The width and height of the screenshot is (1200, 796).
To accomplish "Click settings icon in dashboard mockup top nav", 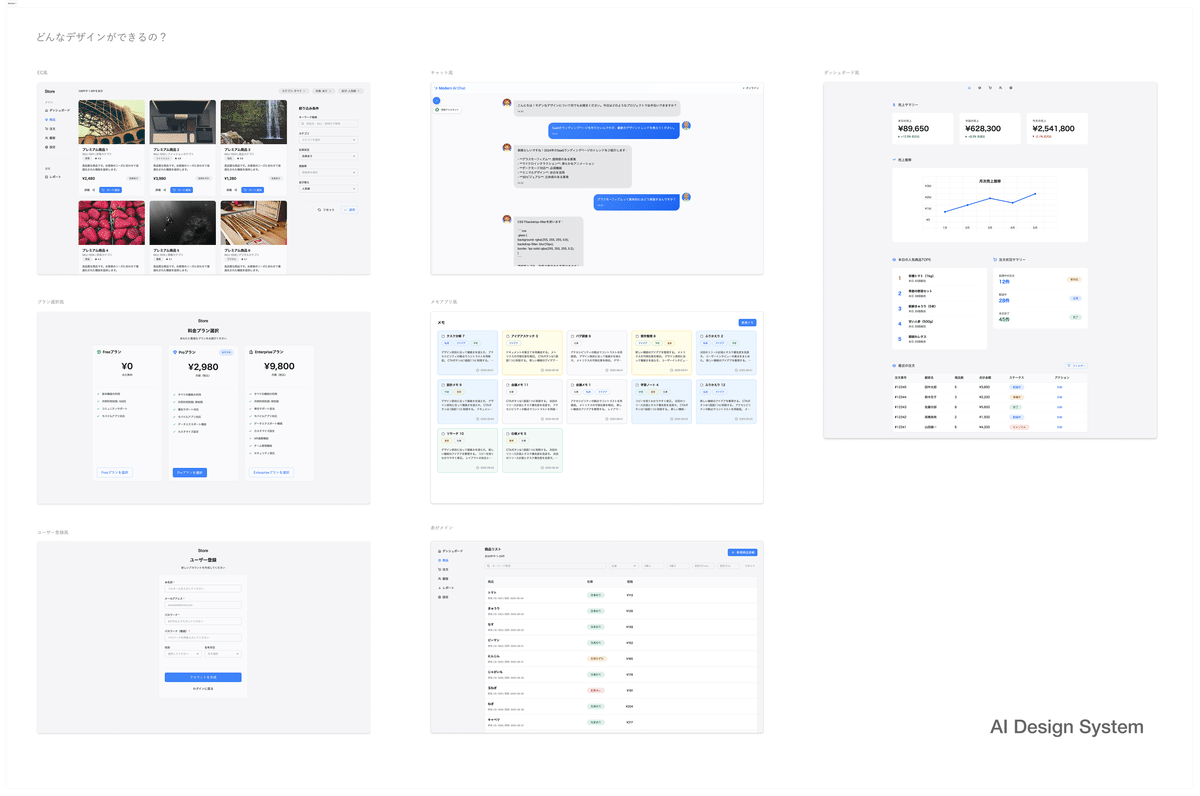I will click(x=1011, y=88).
